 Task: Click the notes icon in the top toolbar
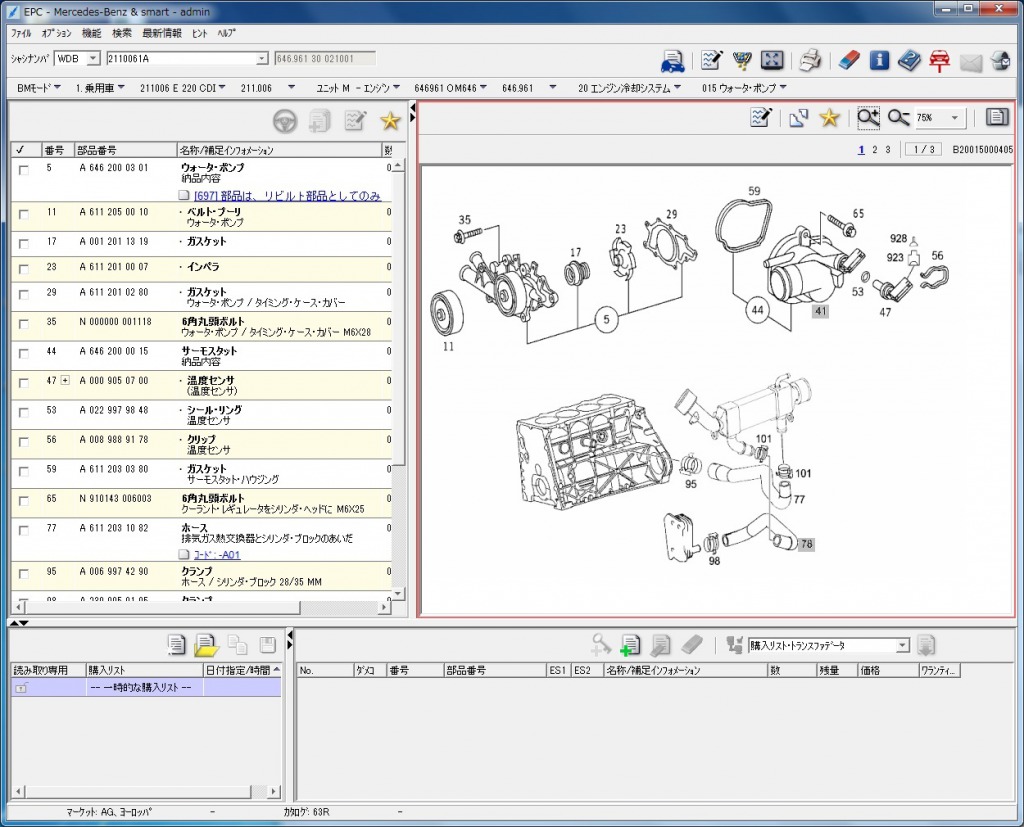tap(711, 61)
